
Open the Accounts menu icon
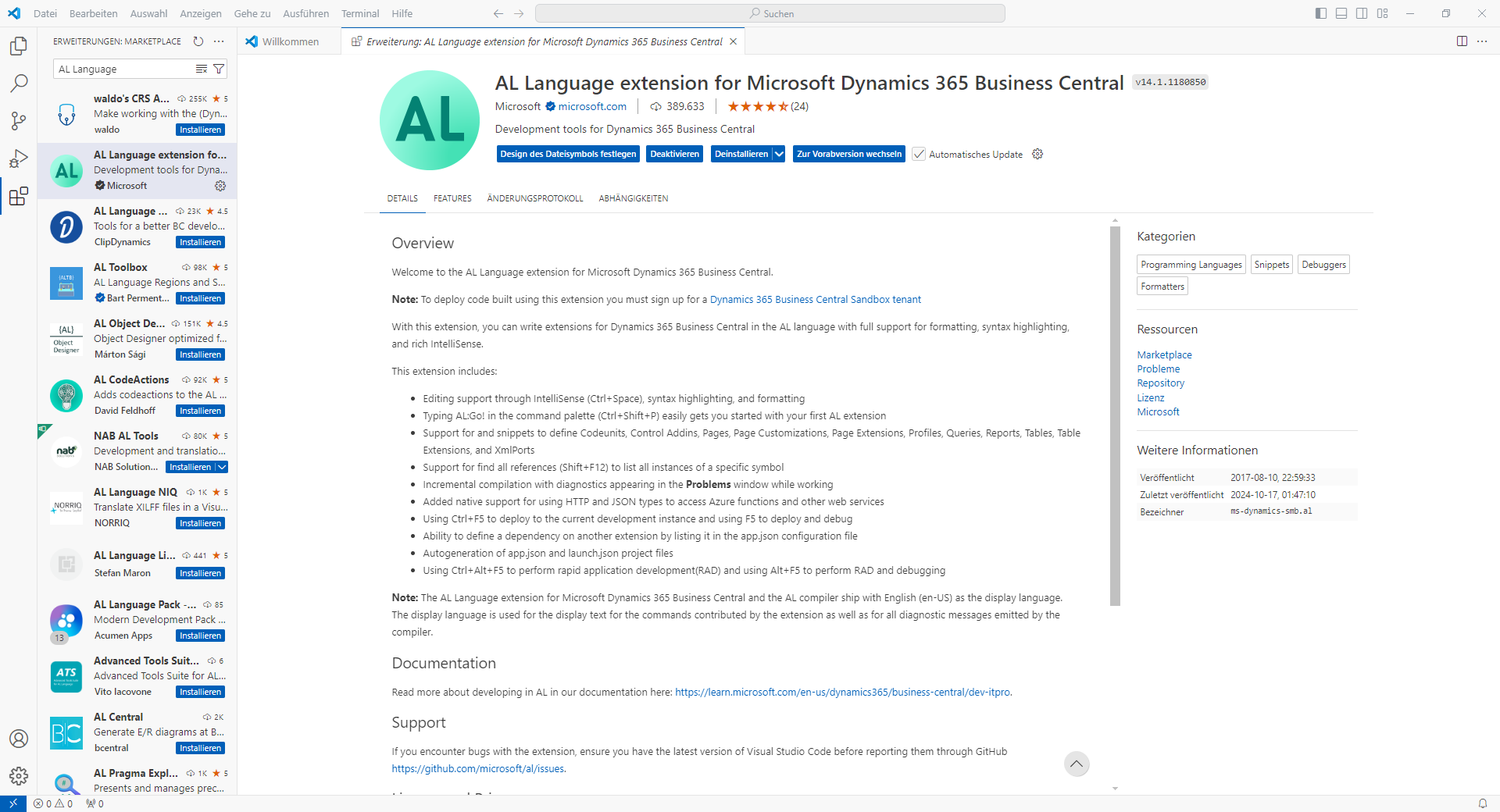pyautogui.click(x=19, y=739)
